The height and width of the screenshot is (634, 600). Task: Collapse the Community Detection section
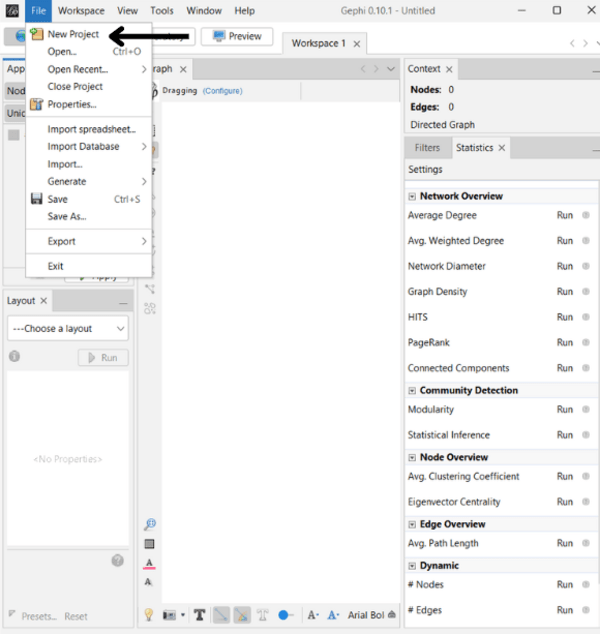412,391
